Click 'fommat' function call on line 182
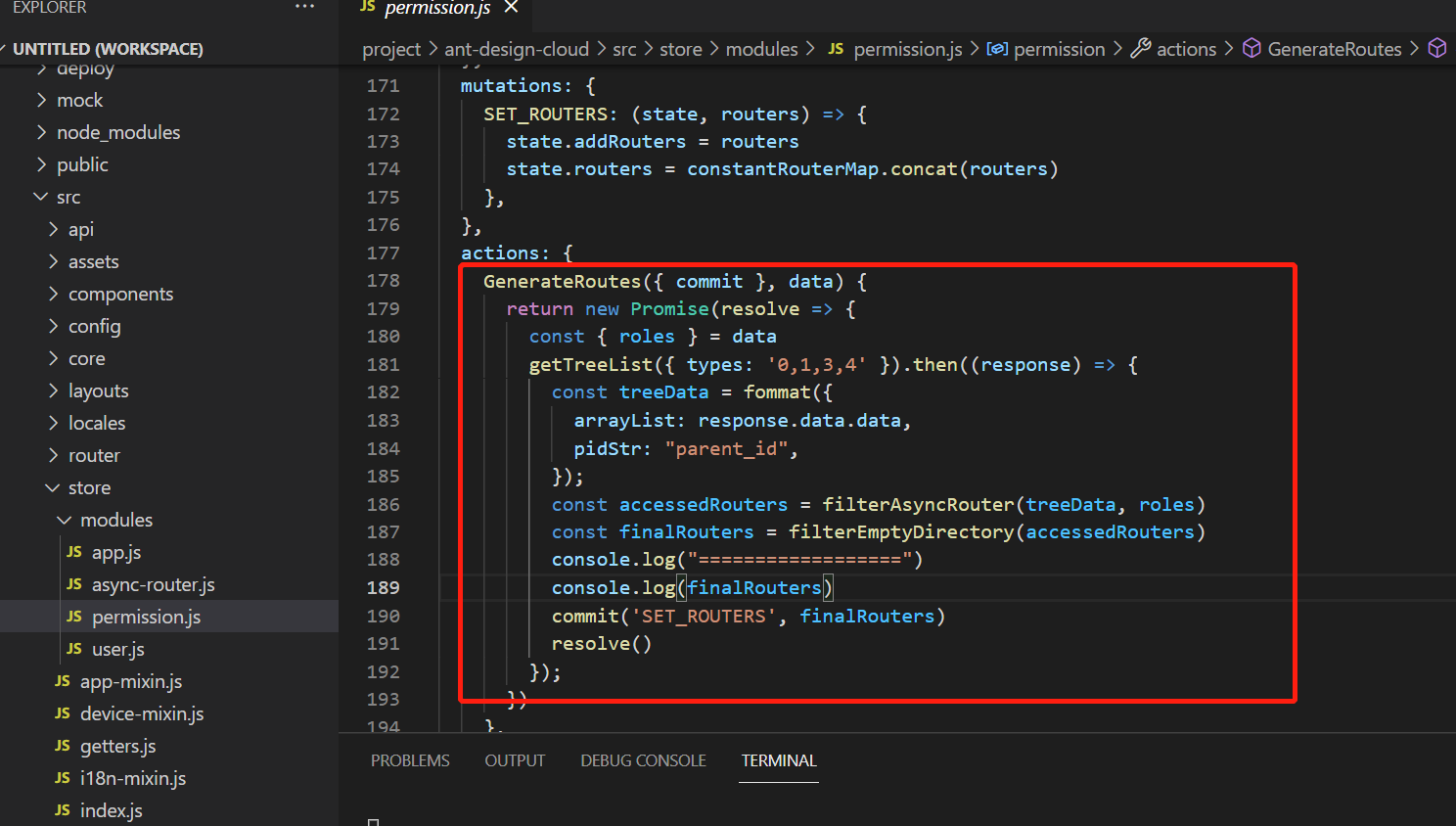Image resolution: width=1456 pixels, height=826 pixels. point(777,391)
